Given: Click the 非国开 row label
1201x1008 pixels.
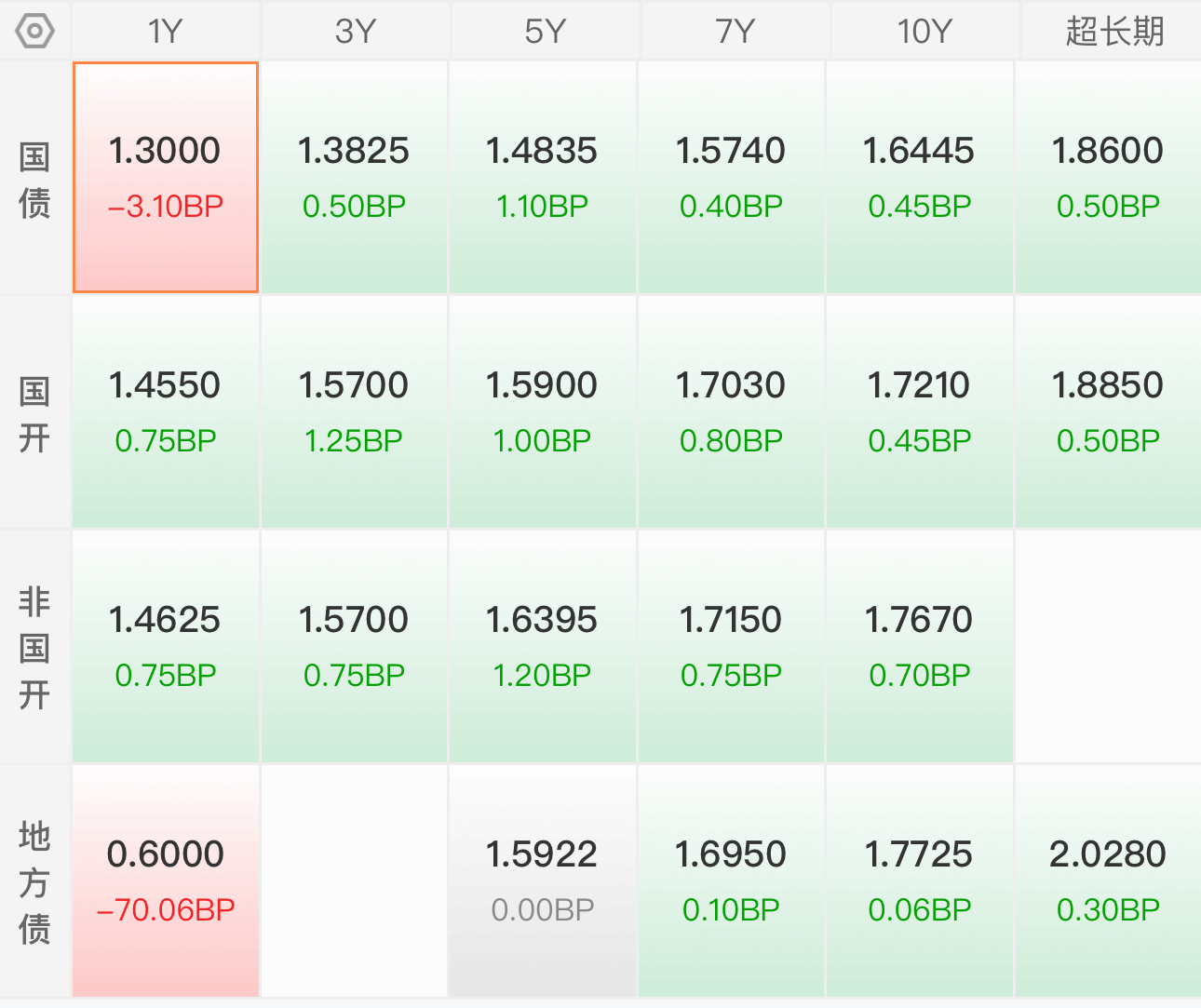Looking at the screenshot, I should pyautogui.click(x=34, y=647).
